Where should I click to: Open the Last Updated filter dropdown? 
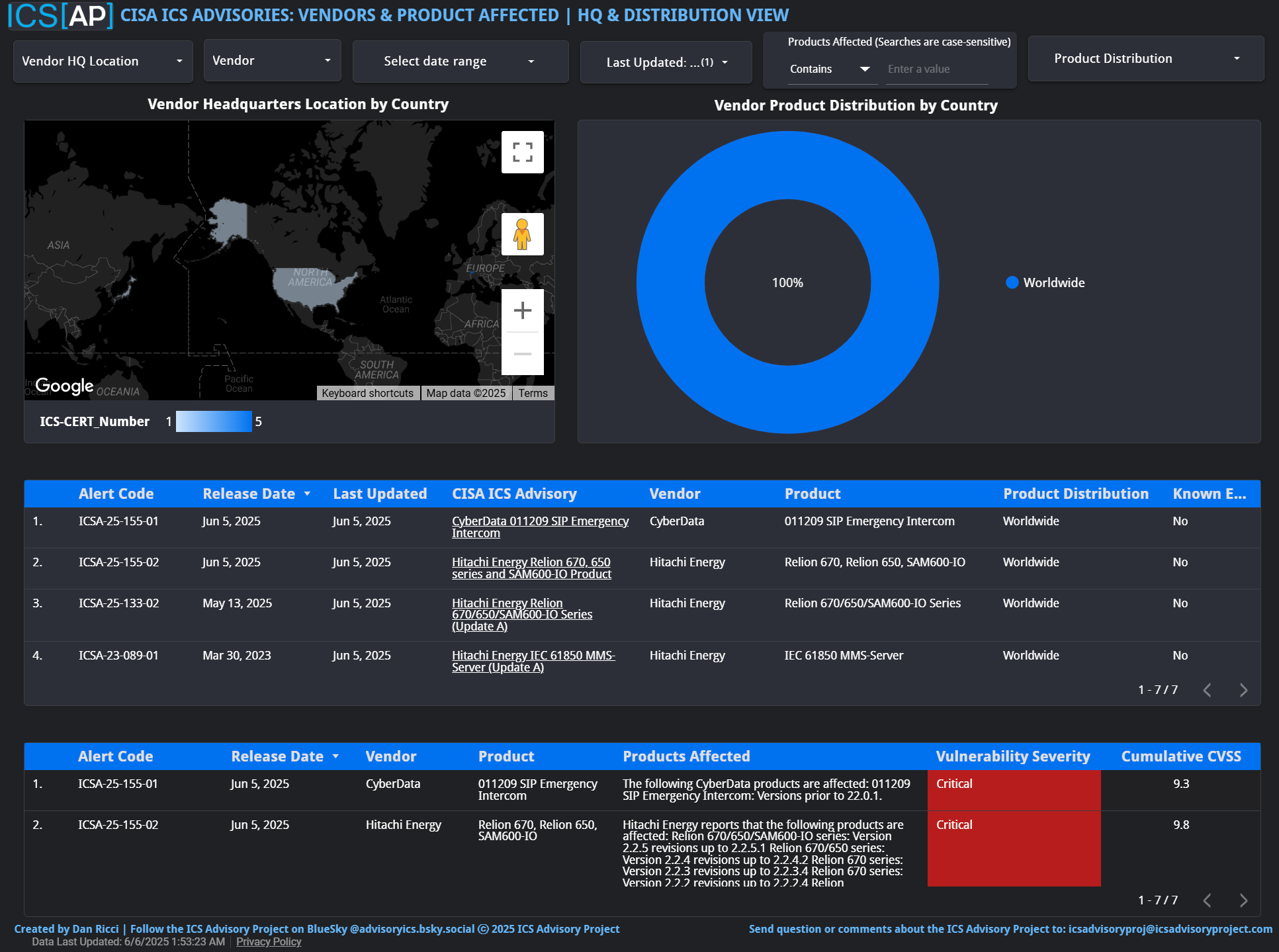(x=666, y=62)
